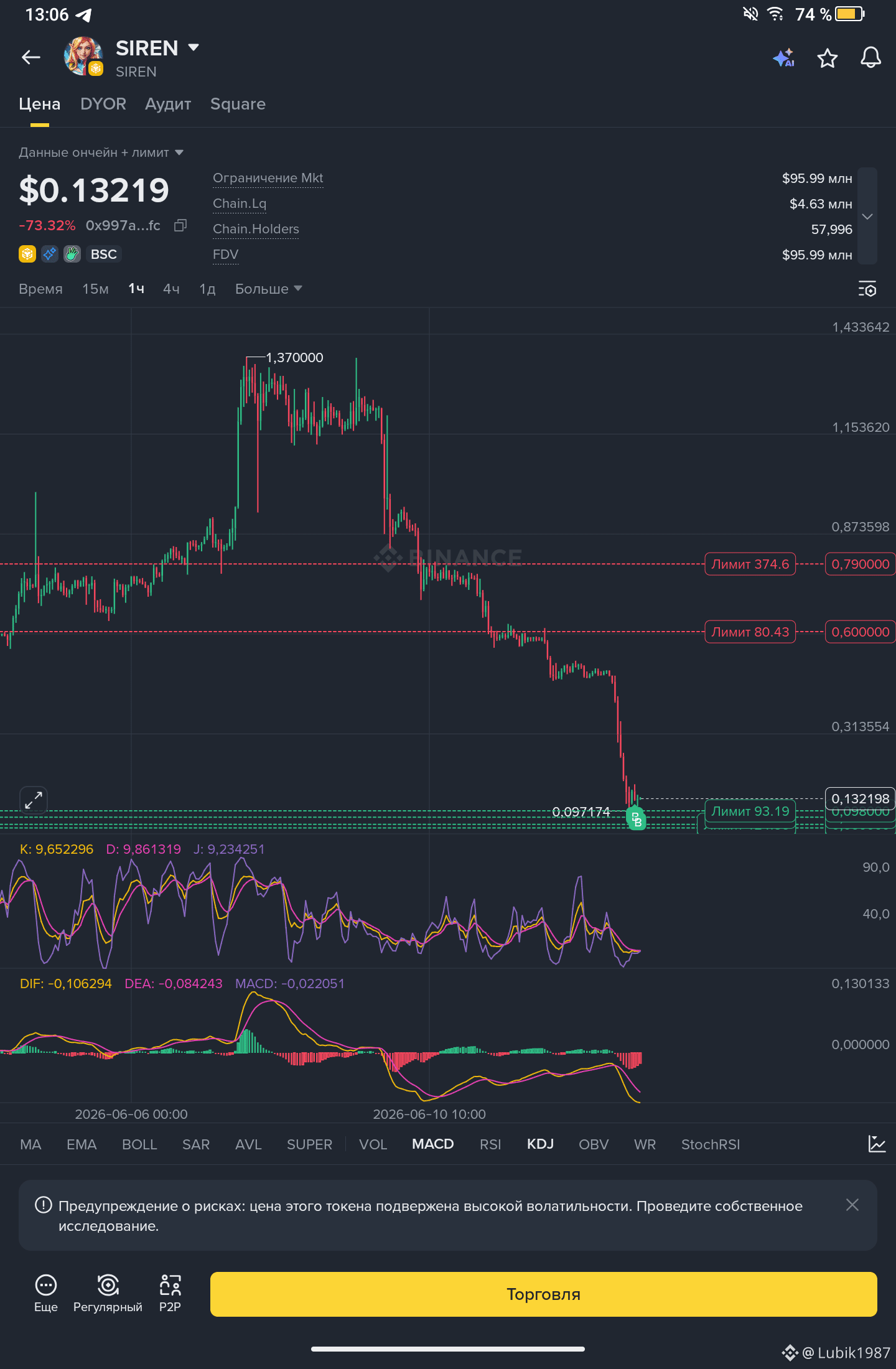This screenshot has height=1369, width=896.
Task: Tap the 0,600000 price tag
Action: click(x=860, y=632)
